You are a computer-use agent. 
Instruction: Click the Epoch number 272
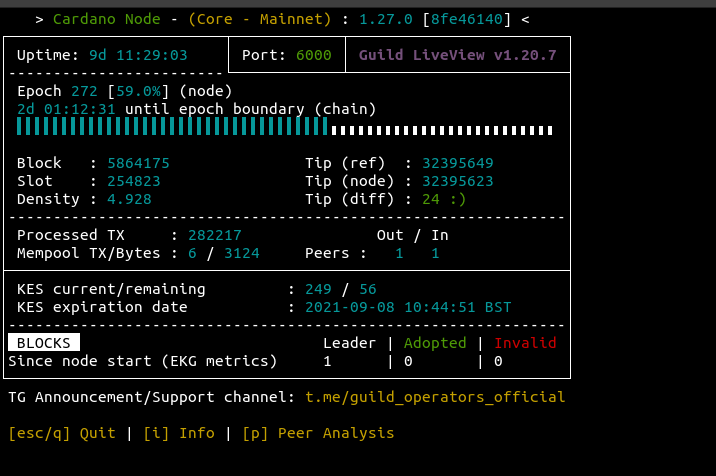click(x=84, y=91)
